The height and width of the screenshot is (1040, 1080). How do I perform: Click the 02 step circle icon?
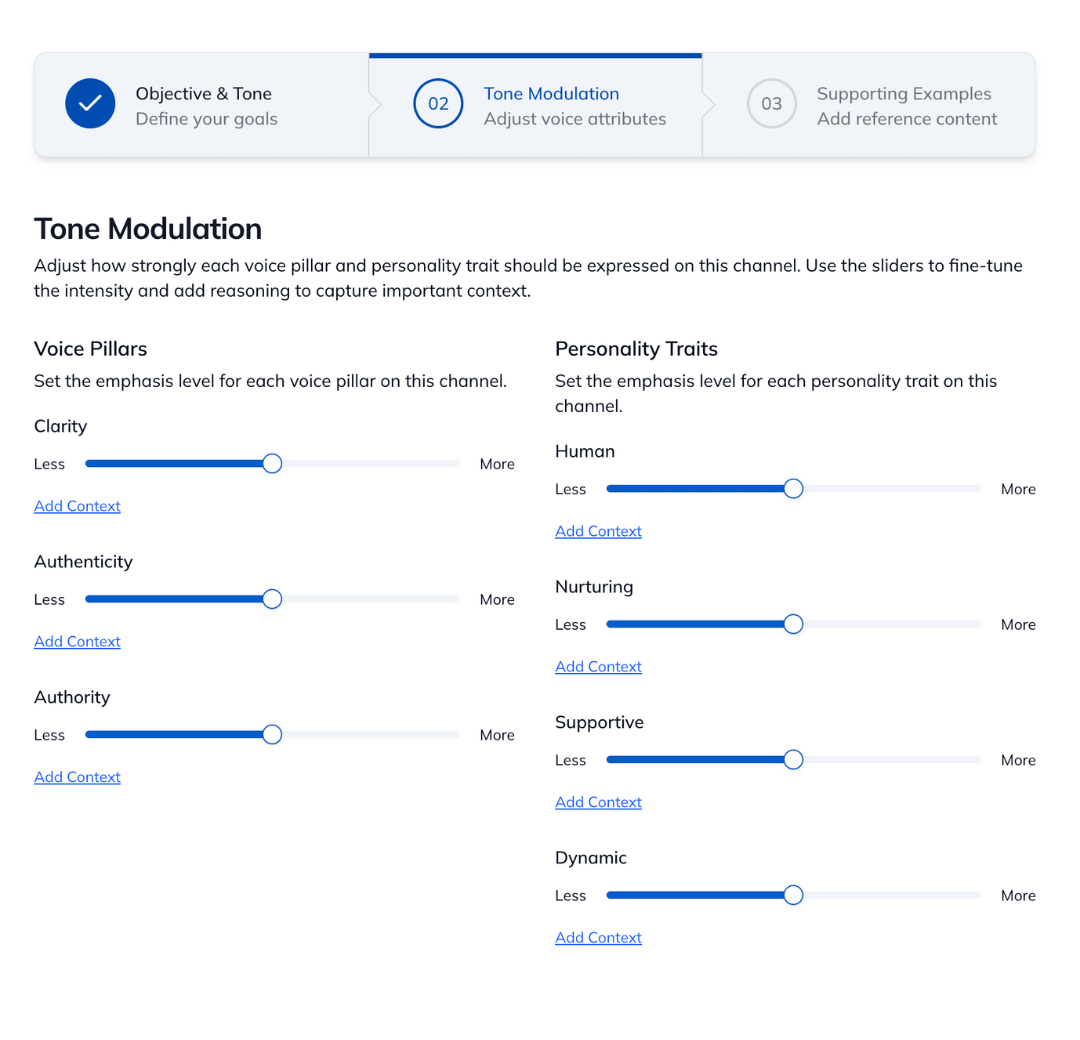point(438,104)
